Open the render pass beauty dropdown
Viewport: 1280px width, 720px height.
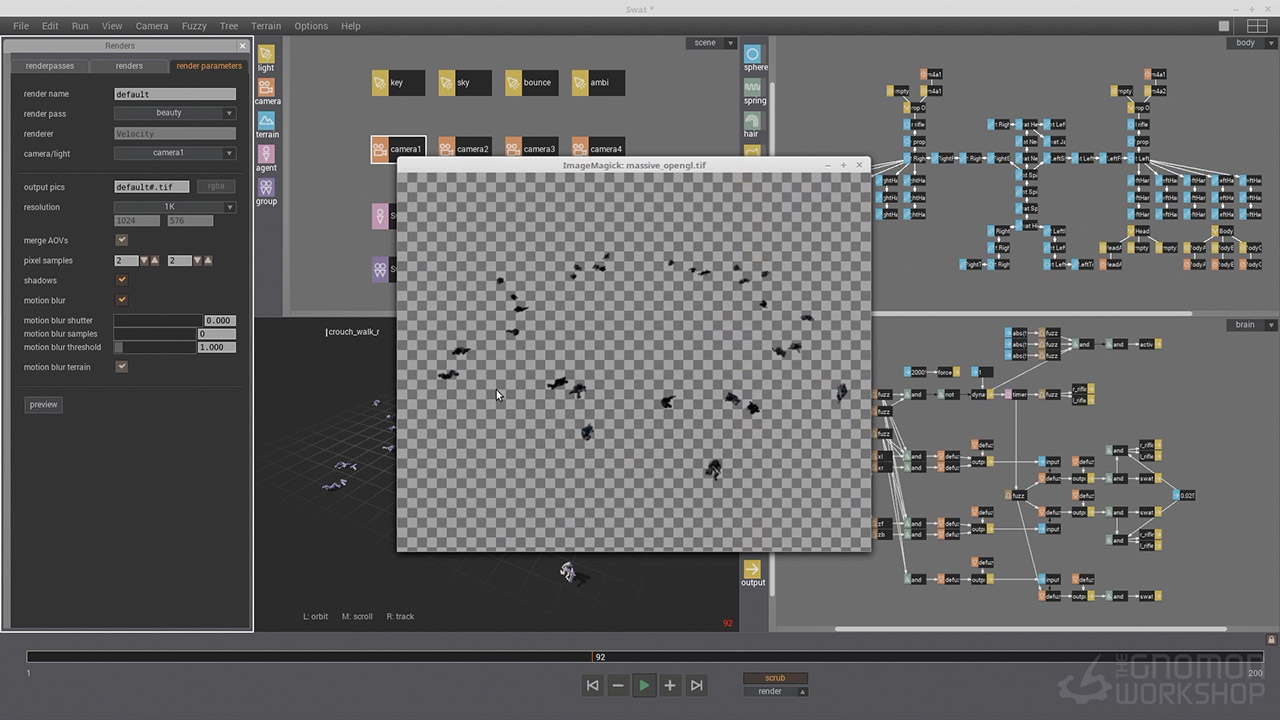pos(174,113)
